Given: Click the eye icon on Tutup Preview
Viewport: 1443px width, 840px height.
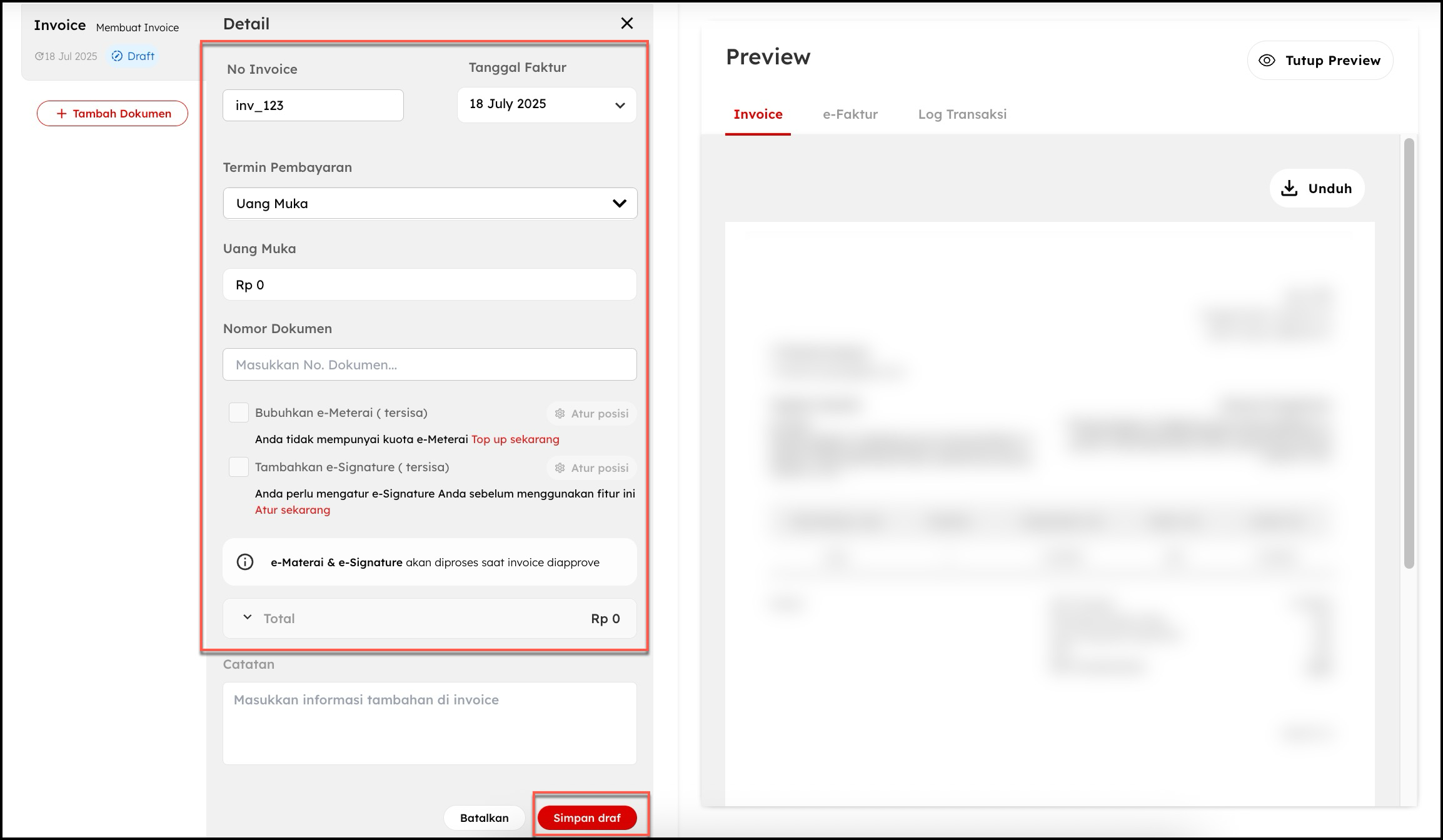Looking at the screenshot, I should tap(1267, 61).
